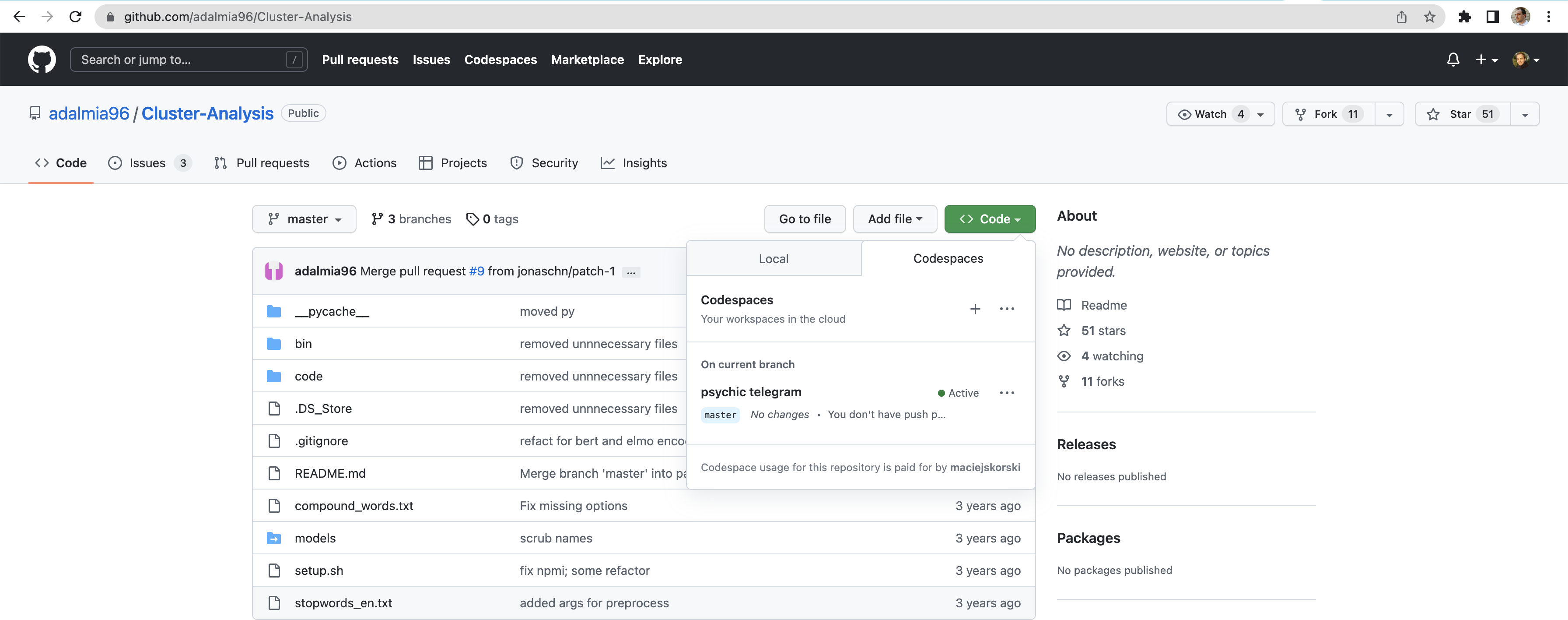
Task: Open stopwords_en.txt file
Action: pos(343,602)
